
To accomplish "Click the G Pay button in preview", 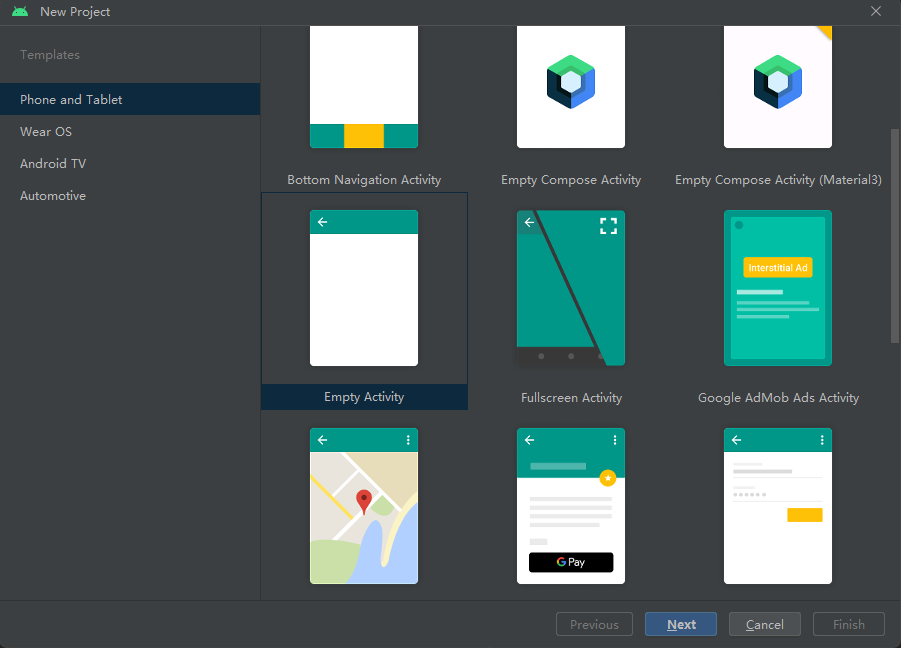I will pyautogui.click(x=571, y=562).
